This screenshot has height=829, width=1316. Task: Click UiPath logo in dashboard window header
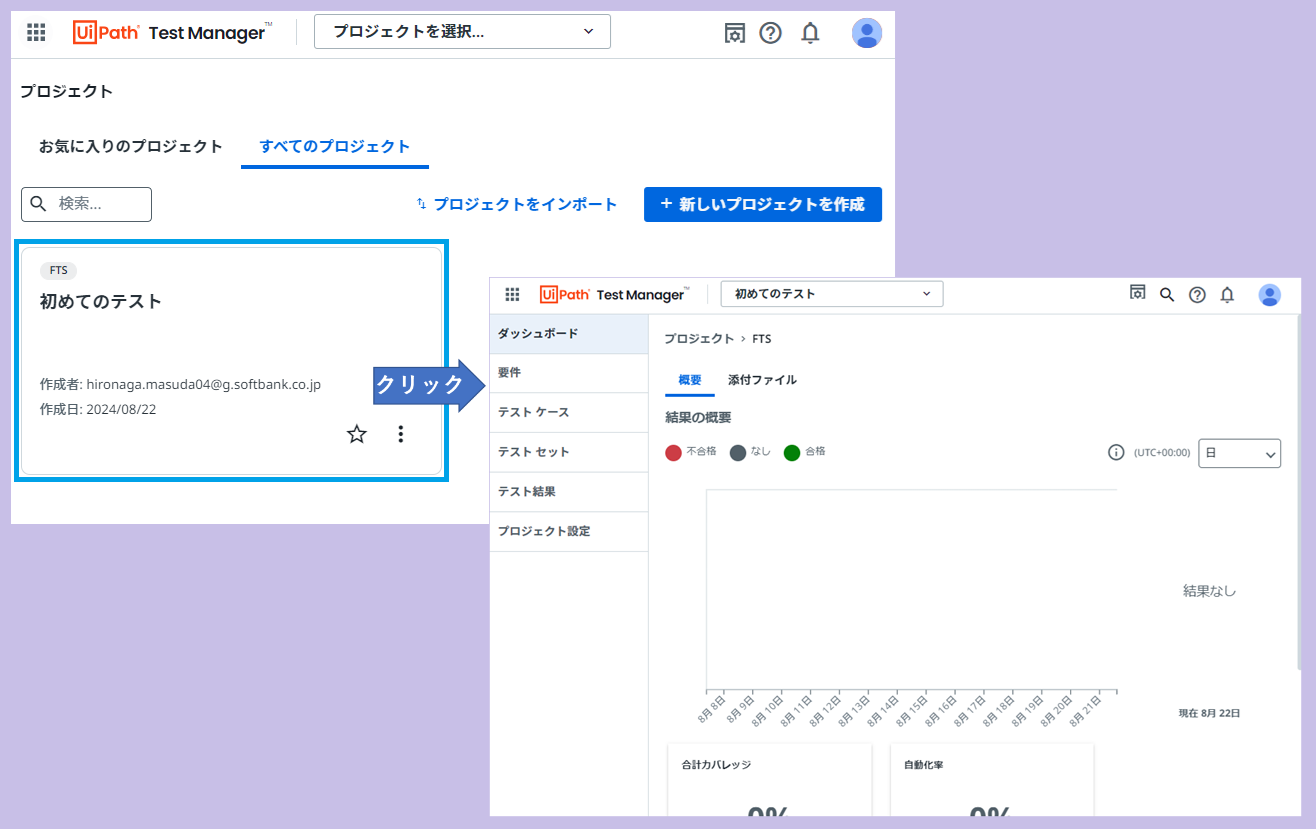[x=564, y=294]
